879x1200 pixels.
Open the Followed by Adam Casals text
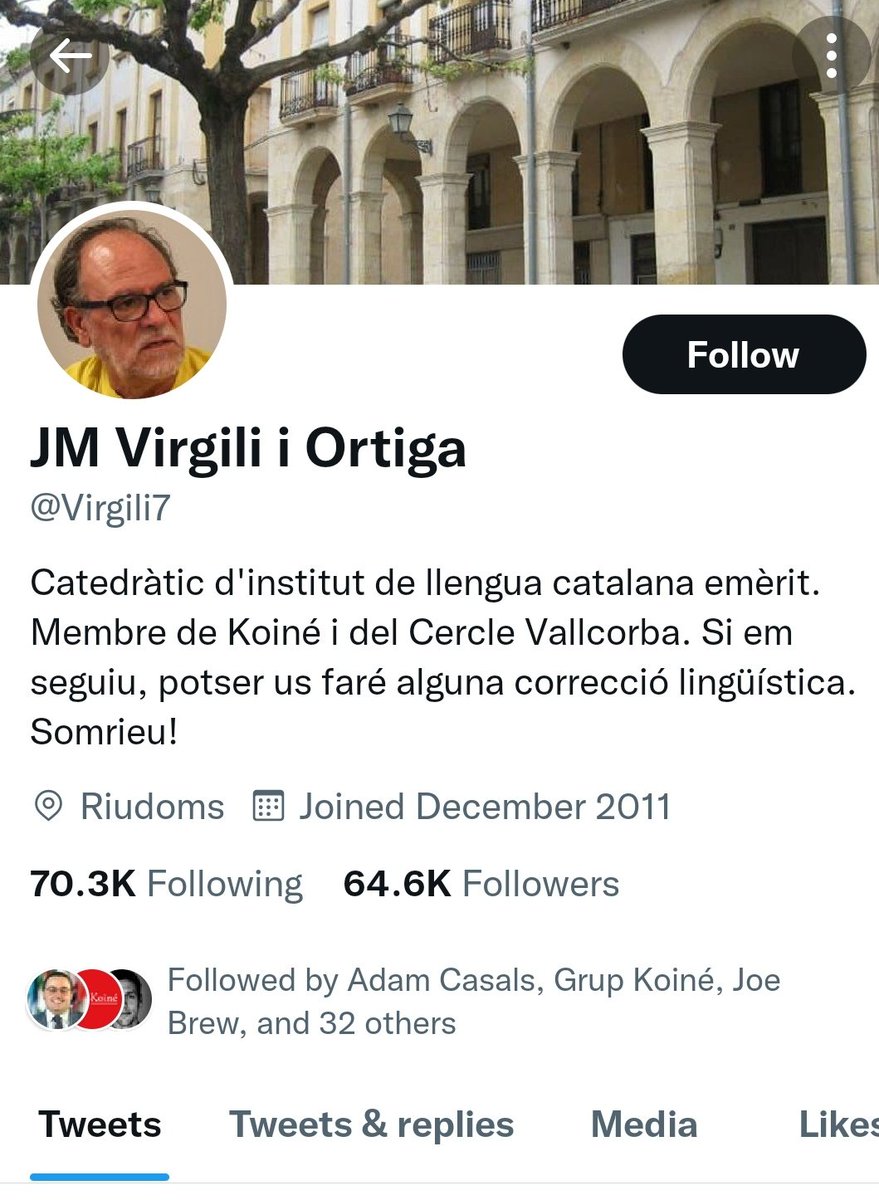pyautogui.click(x=474, y=1001)
